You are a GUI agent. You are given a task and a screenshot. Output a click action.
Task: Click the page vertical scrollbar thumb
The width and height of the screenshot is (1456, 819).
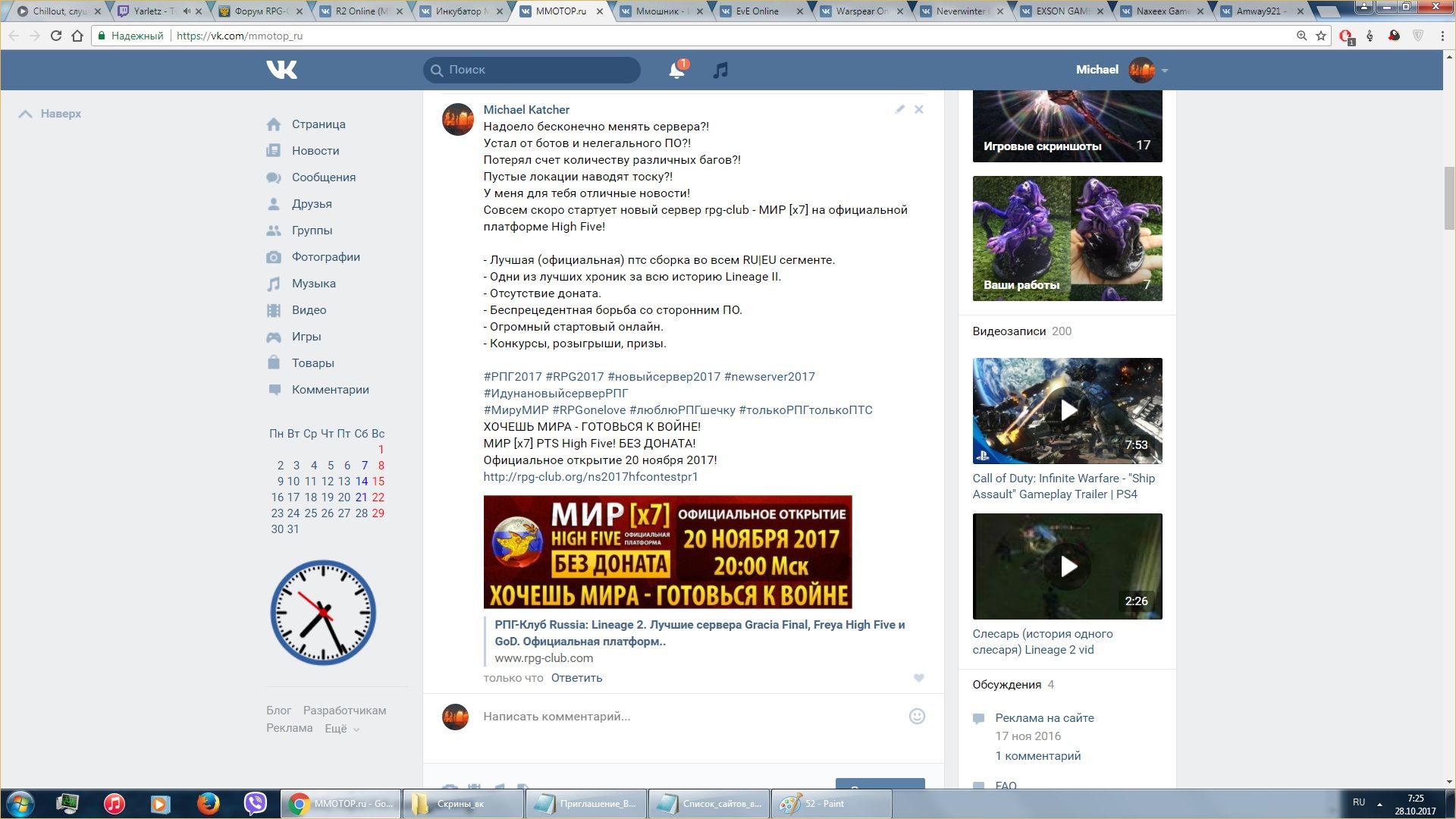click(1449, 197)
